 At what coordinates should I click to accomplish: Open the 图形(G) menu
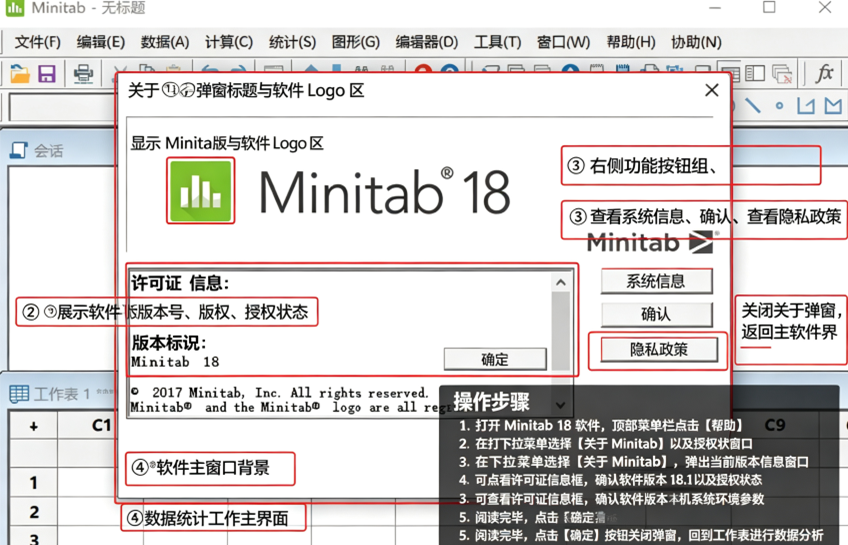(356, 42)
